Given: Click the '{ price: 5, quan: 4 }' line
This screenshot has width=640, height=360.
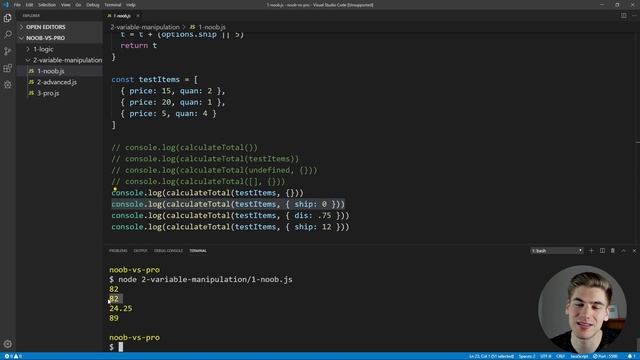Looking at the screenshot, I should [x=168, y=113].
